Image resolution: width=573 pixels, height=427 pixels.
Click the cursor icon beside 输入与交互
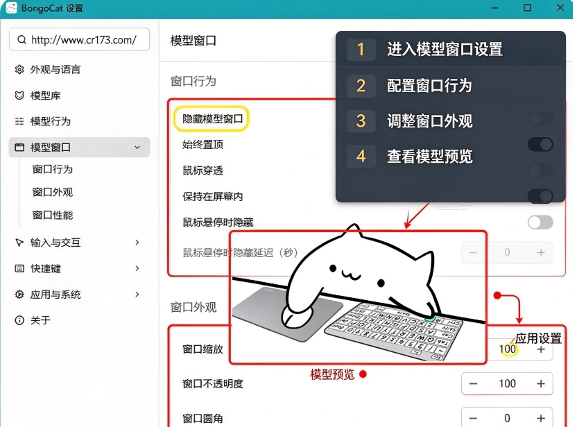click(x=19, y=242)
